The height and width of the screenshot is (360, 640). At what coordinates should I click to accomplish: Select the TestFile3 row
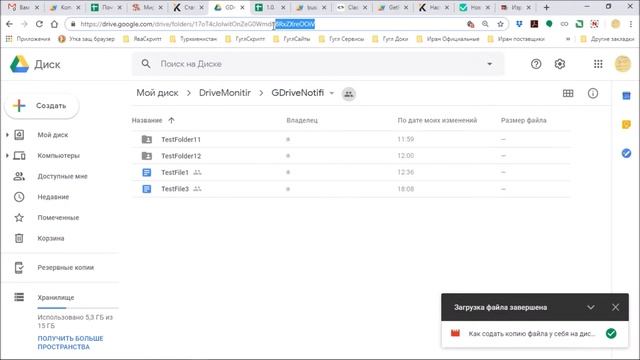(x=351, y=189)
